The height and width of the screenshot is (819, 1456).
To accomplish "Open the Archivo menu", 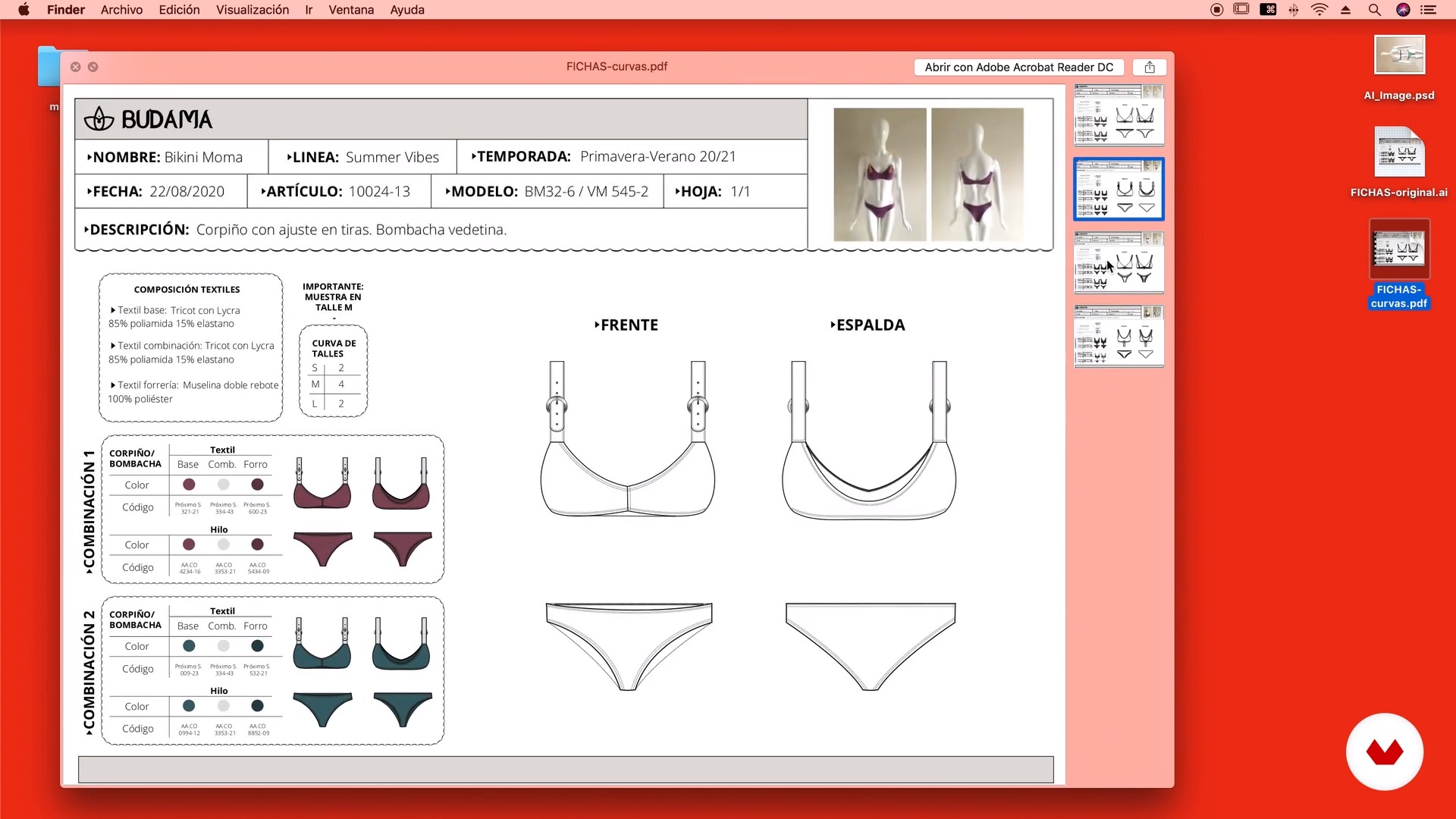I will [x=121, y=10].
